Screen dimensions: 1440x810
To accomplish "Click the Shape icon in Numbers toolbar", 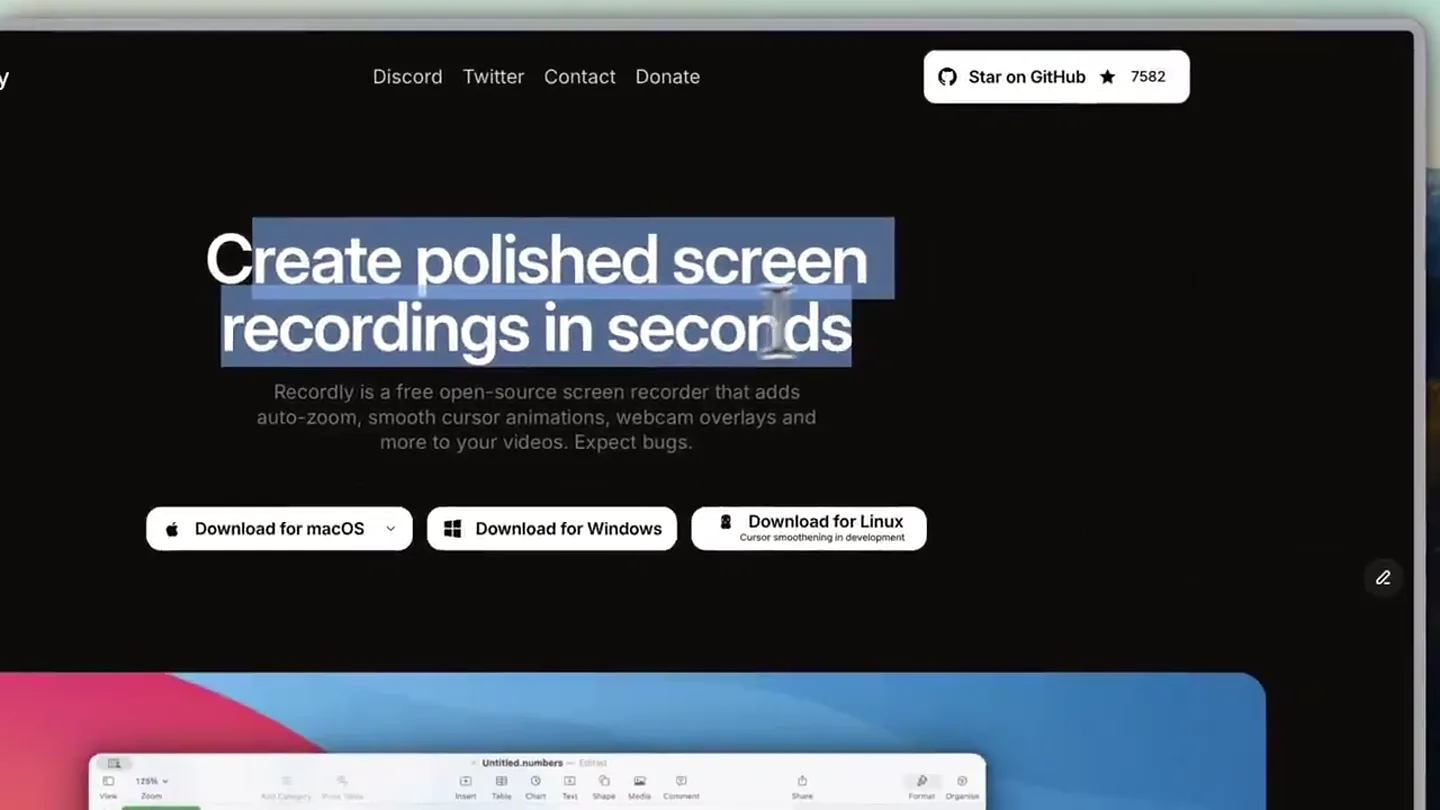I will (x=603, y=781).
